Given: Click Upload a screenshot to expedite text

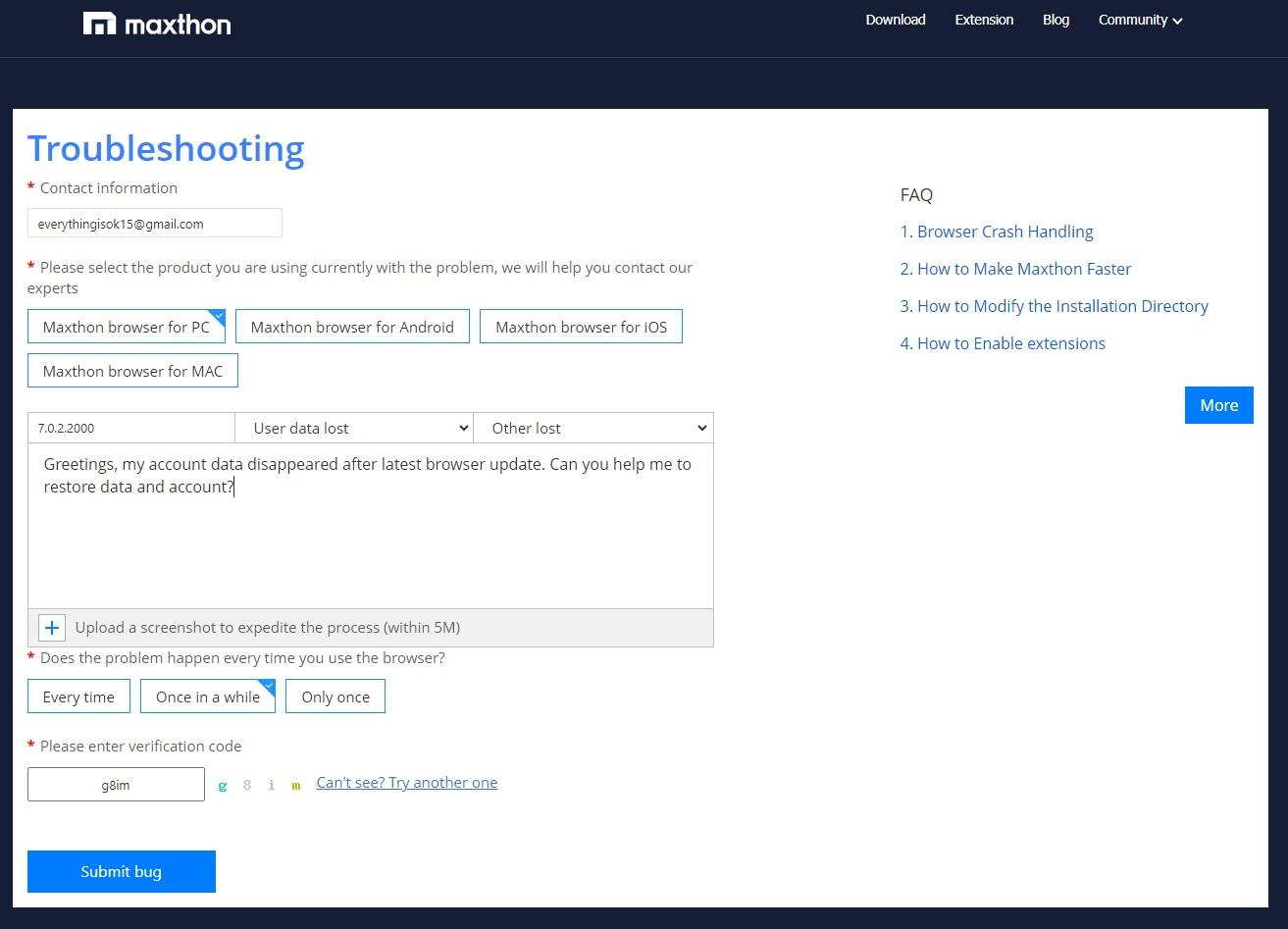Looking at the screenshot, I should 268,627.
